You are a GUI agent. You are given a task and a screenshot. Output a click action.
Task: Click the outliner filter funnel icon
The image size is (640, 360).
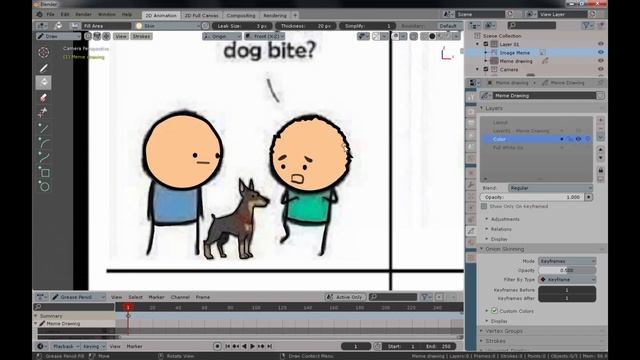[587, 26]
